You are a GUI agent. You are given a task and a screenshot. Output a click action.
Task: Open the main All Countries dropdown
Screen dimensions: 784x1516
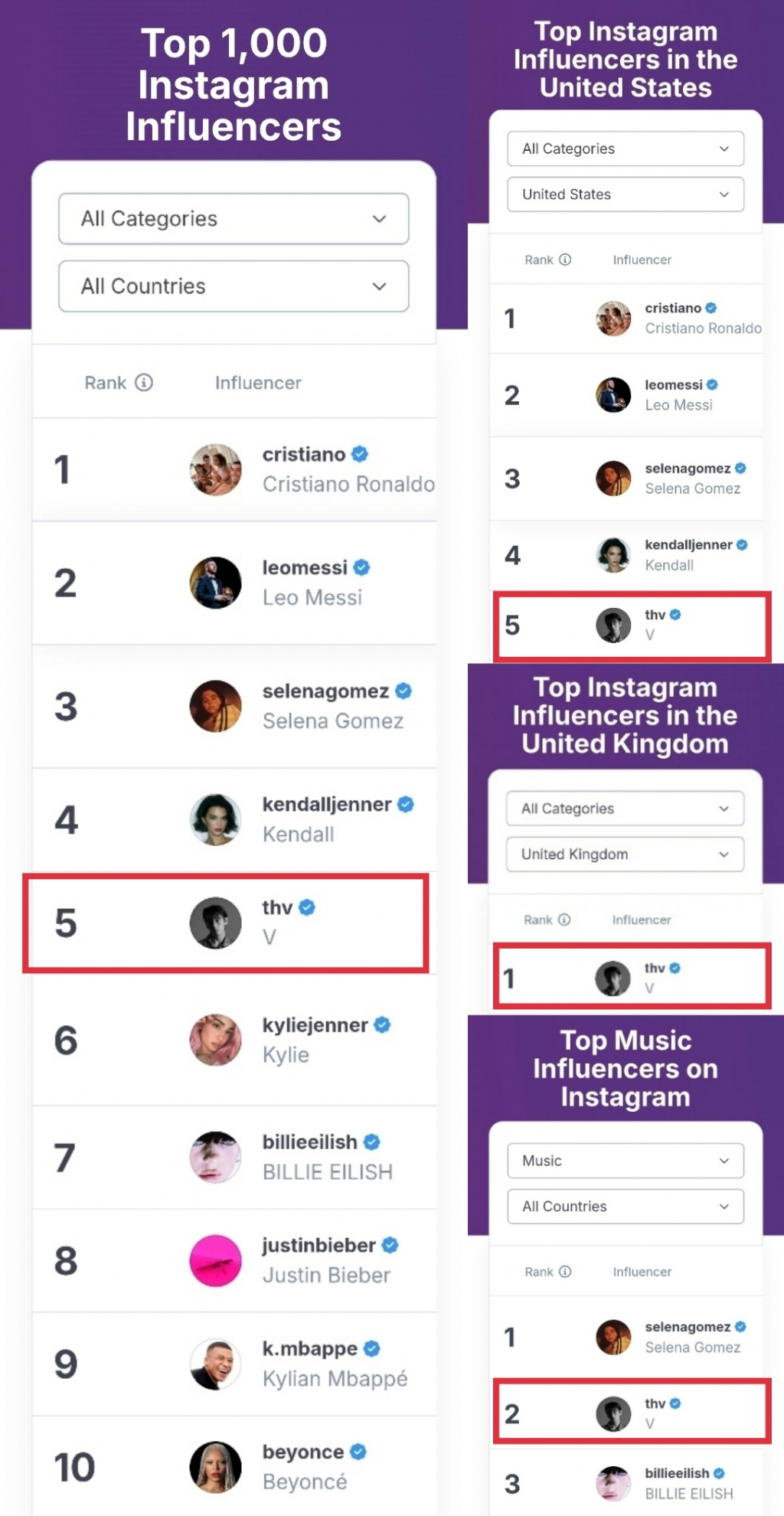[234, 286]
